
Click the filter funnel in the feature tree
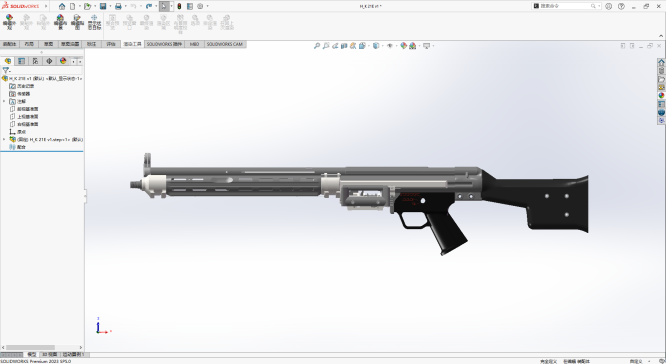[6, 71]
